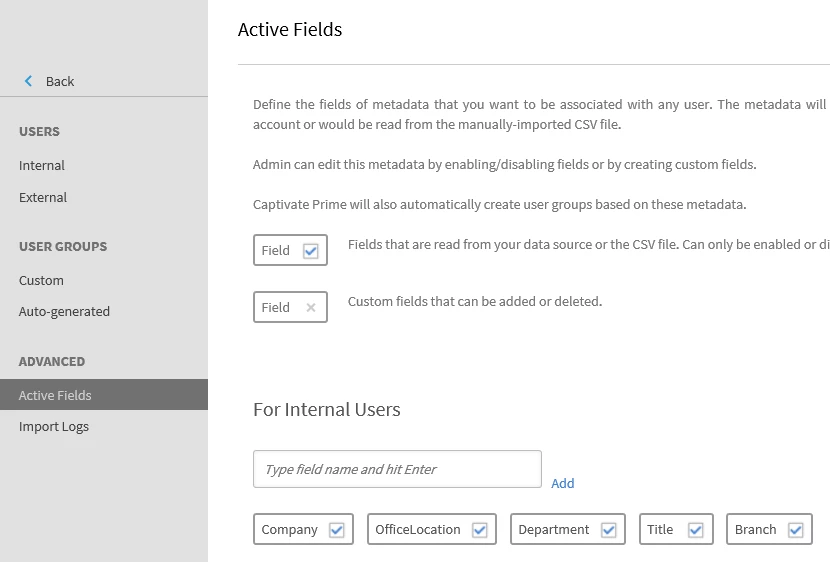Uncheck the Title field checkbox
The height and width of the screenshot is (562, 830).
point(696,530)
